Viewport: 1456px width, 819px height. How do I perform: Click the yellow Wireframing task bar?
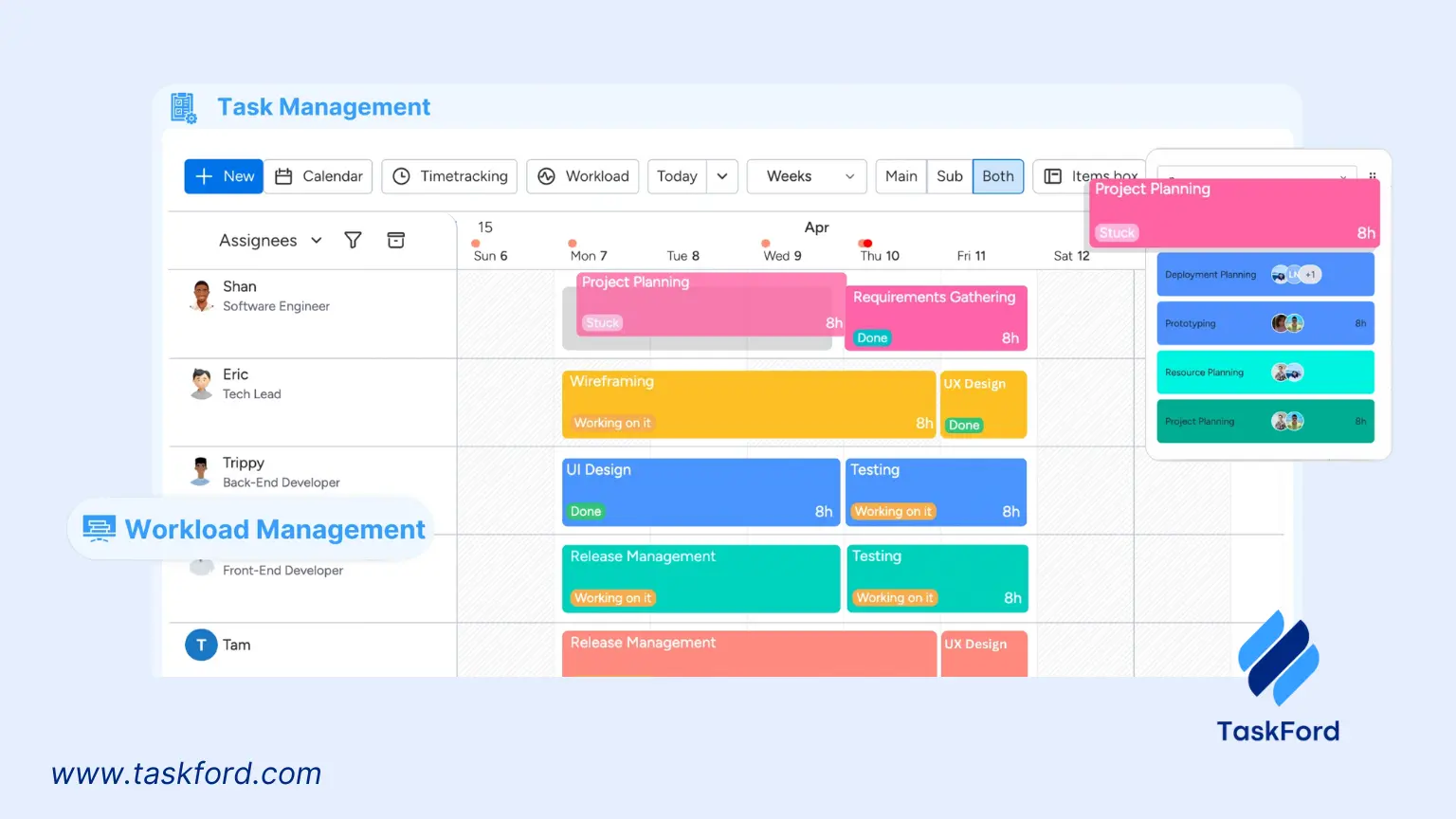click(x=748, y=404)
